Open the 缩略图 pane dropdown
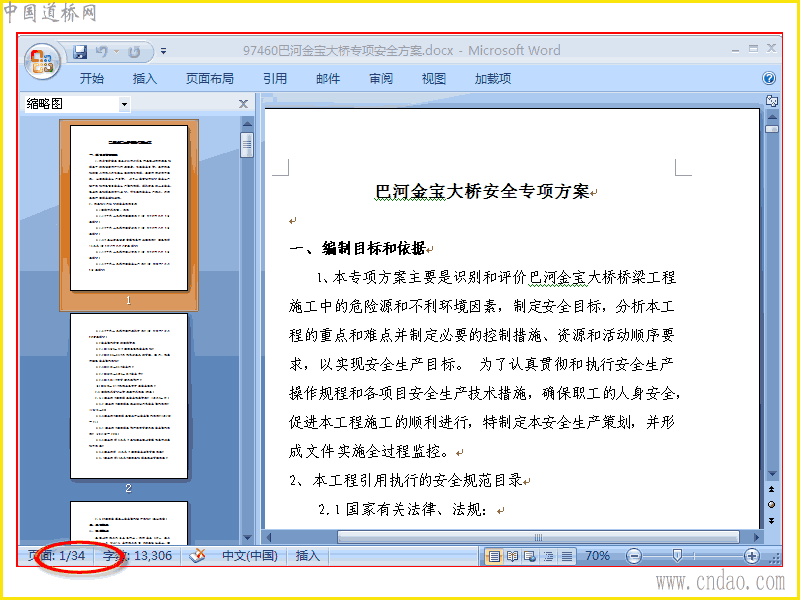This screenshot has height=600, width=800. pyautogui.click(x=124, y=105)
